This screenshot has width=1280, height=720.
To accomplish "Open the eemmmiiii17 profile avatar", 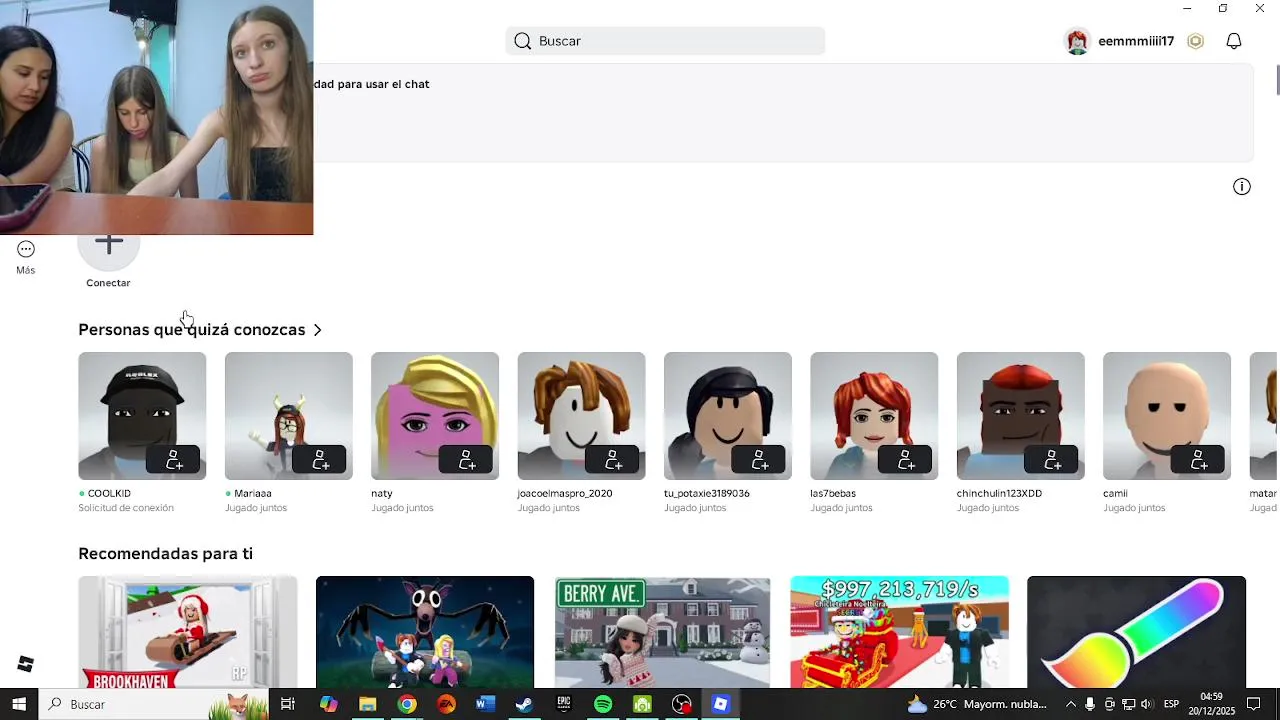I will 1077,41.
